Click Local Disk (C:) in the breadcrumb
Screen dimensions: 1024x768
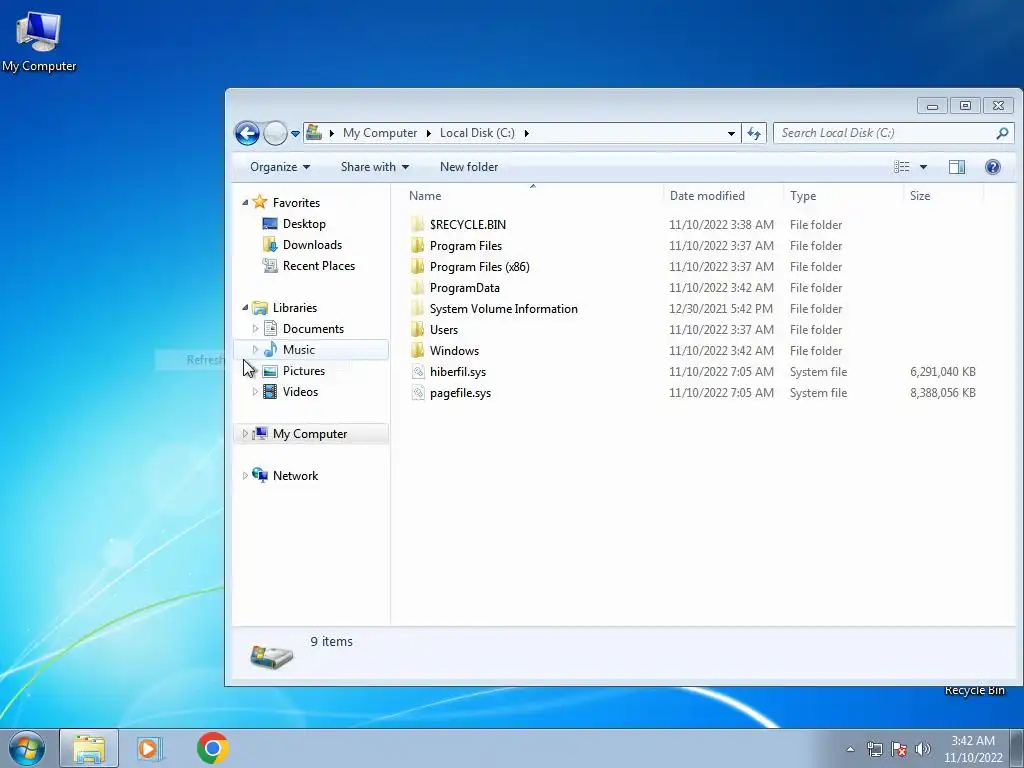pos(477,133)
